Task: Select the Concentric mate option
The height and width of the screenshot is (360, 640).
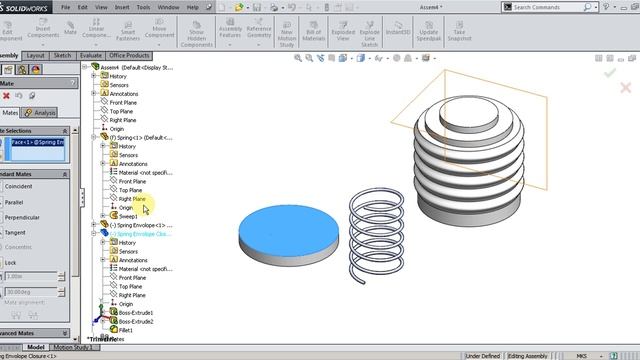Action: pyautogui.click(x=18, y=247)
